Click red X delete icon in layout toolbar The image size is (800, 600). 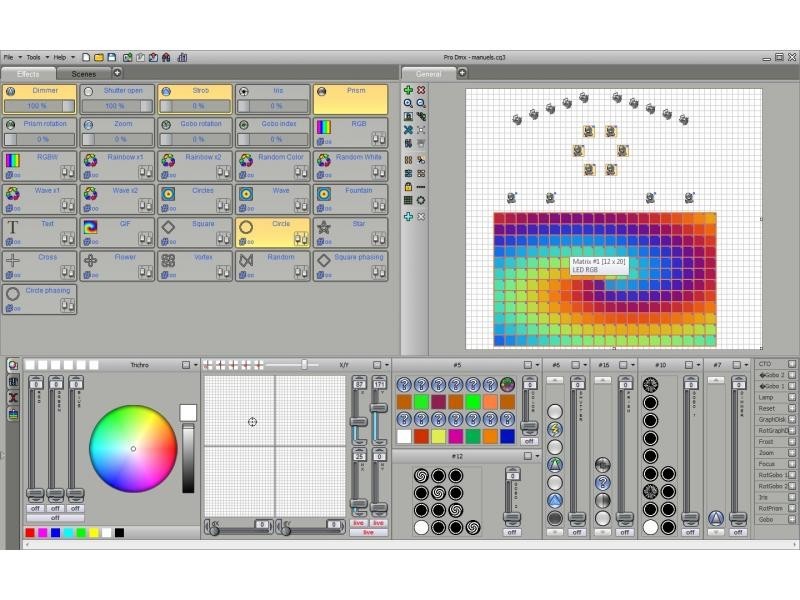click(x=421, y=90)
